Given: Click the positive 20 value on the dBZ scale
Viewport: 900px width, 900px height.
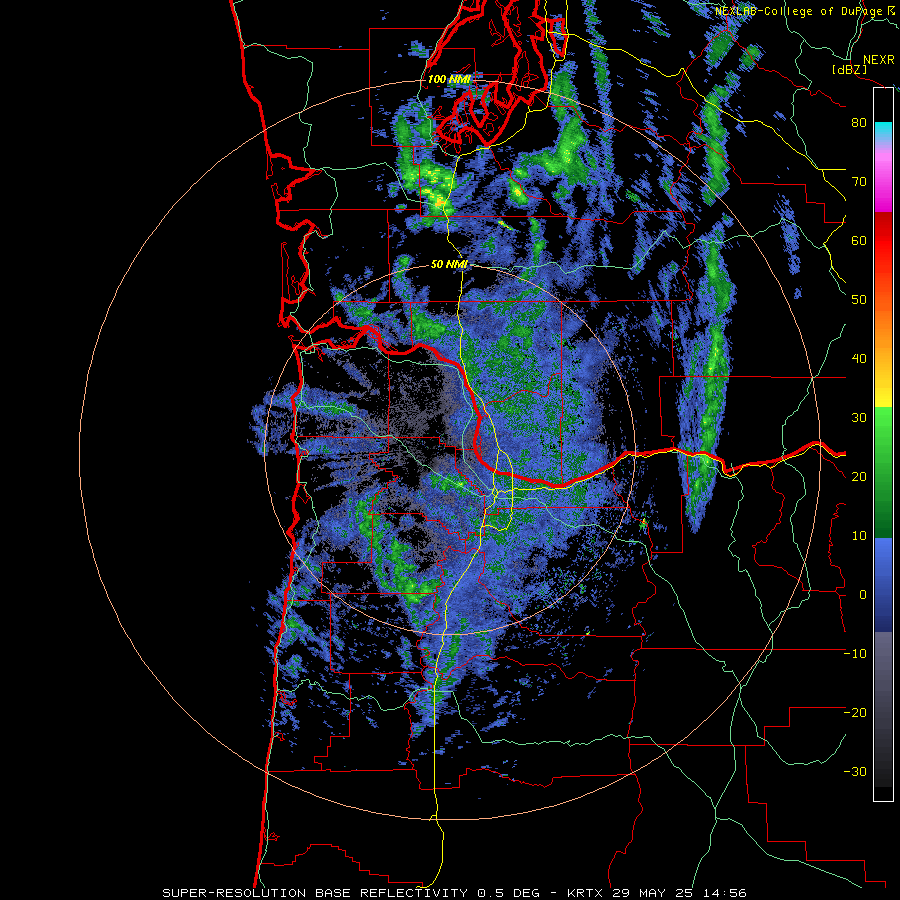Looking at the screenshot, I should coord(859,476).
